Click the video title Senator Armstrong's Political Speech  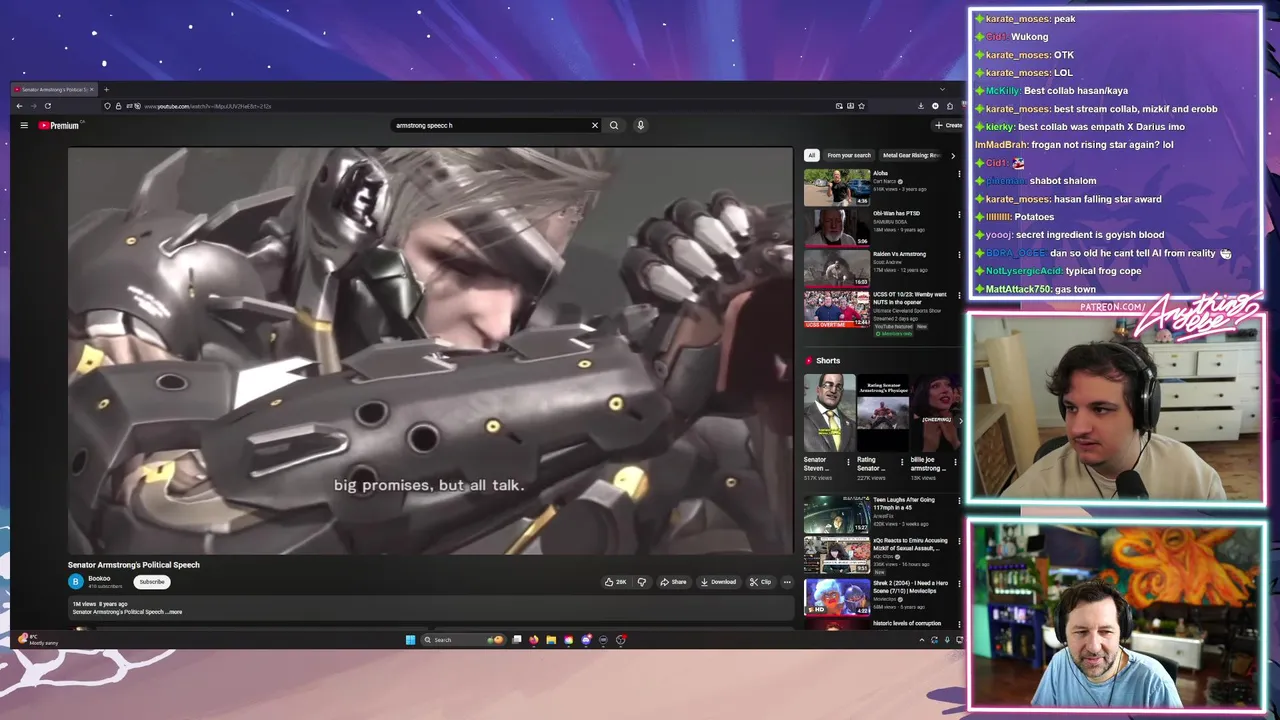[134, 565]
